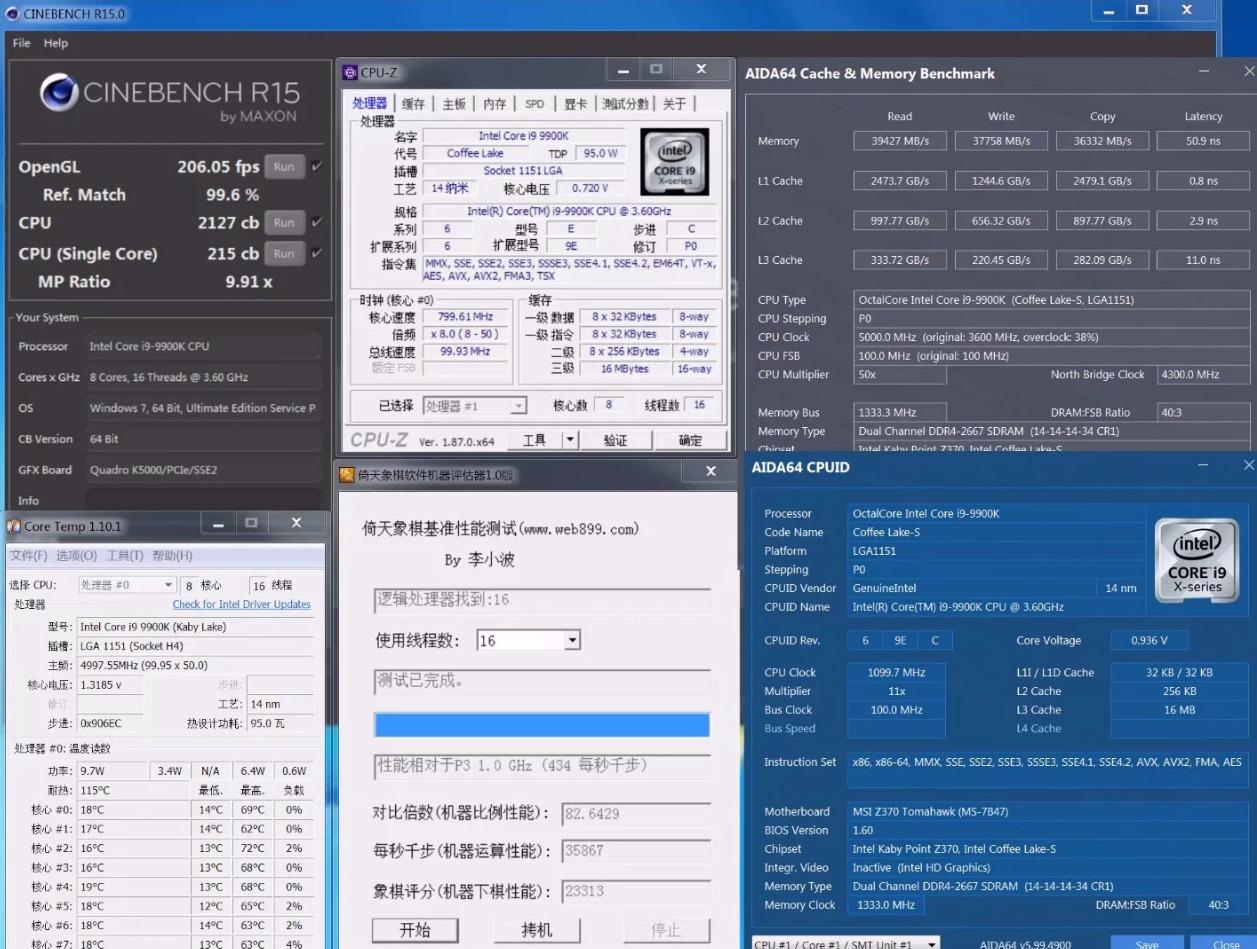1257x949 pixels.
Task: Click the chess benchmark window title icon
Action: (x=347, y=474)
